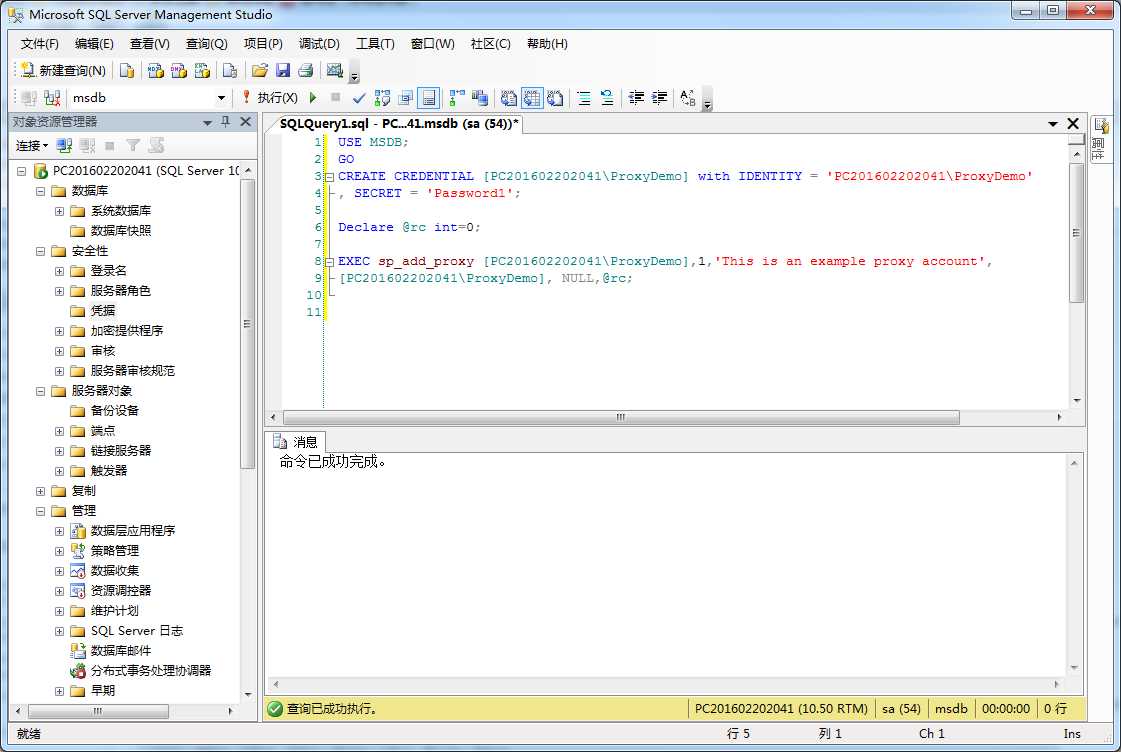Click the Increase Indent icon
This screenshot has height=752, width=1121.
659,98
